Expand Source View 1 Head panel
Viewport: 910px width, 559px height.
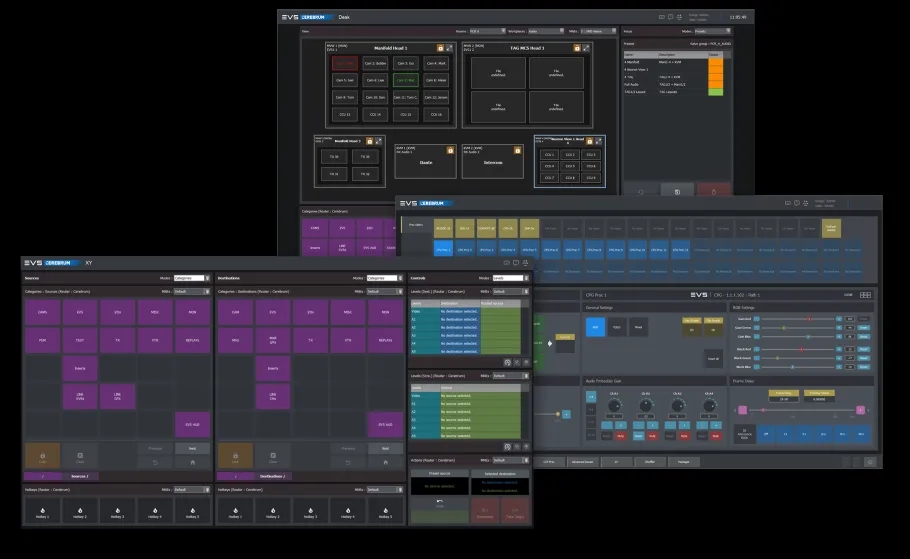click(x=598, y=141)
